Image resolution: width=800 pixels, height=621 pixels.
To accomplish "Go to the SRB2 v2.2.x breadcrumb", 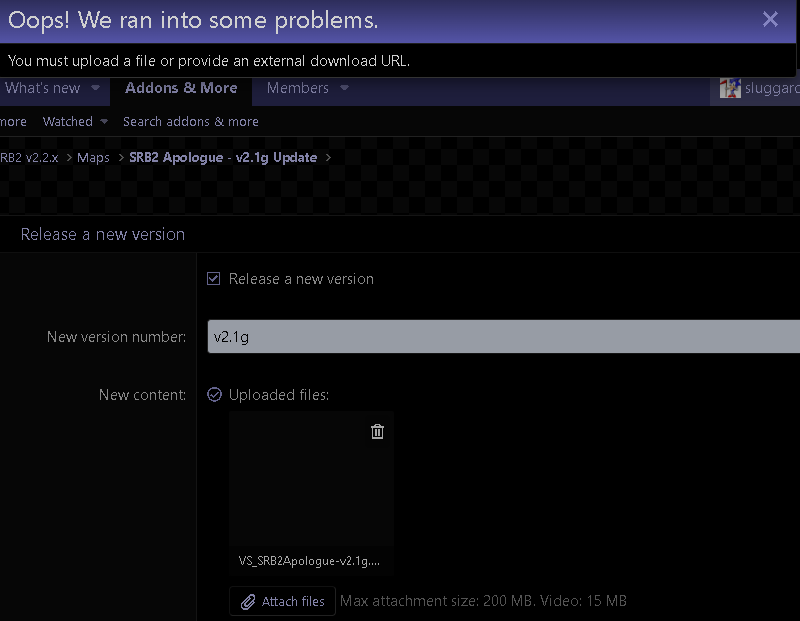I will 29,157.
